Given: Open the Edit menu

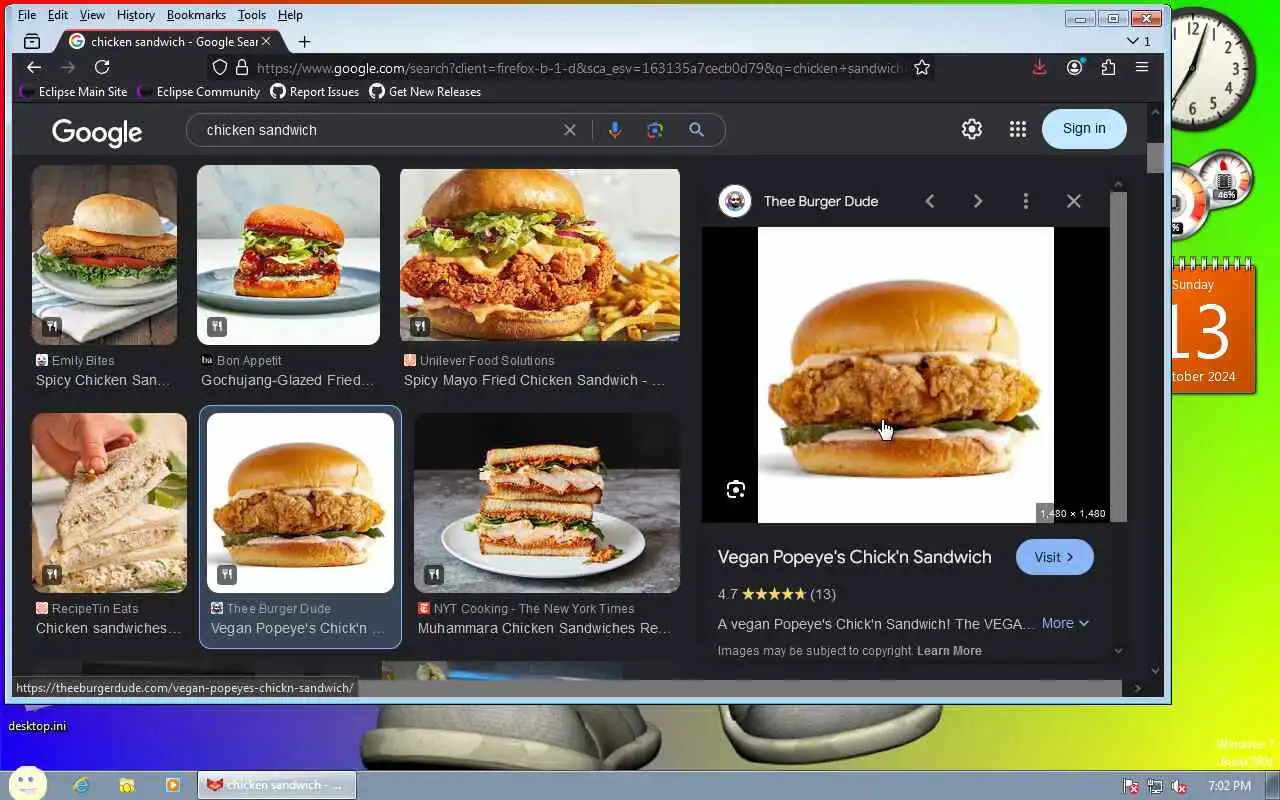Looking at the screenshot, I should point(58,15).
